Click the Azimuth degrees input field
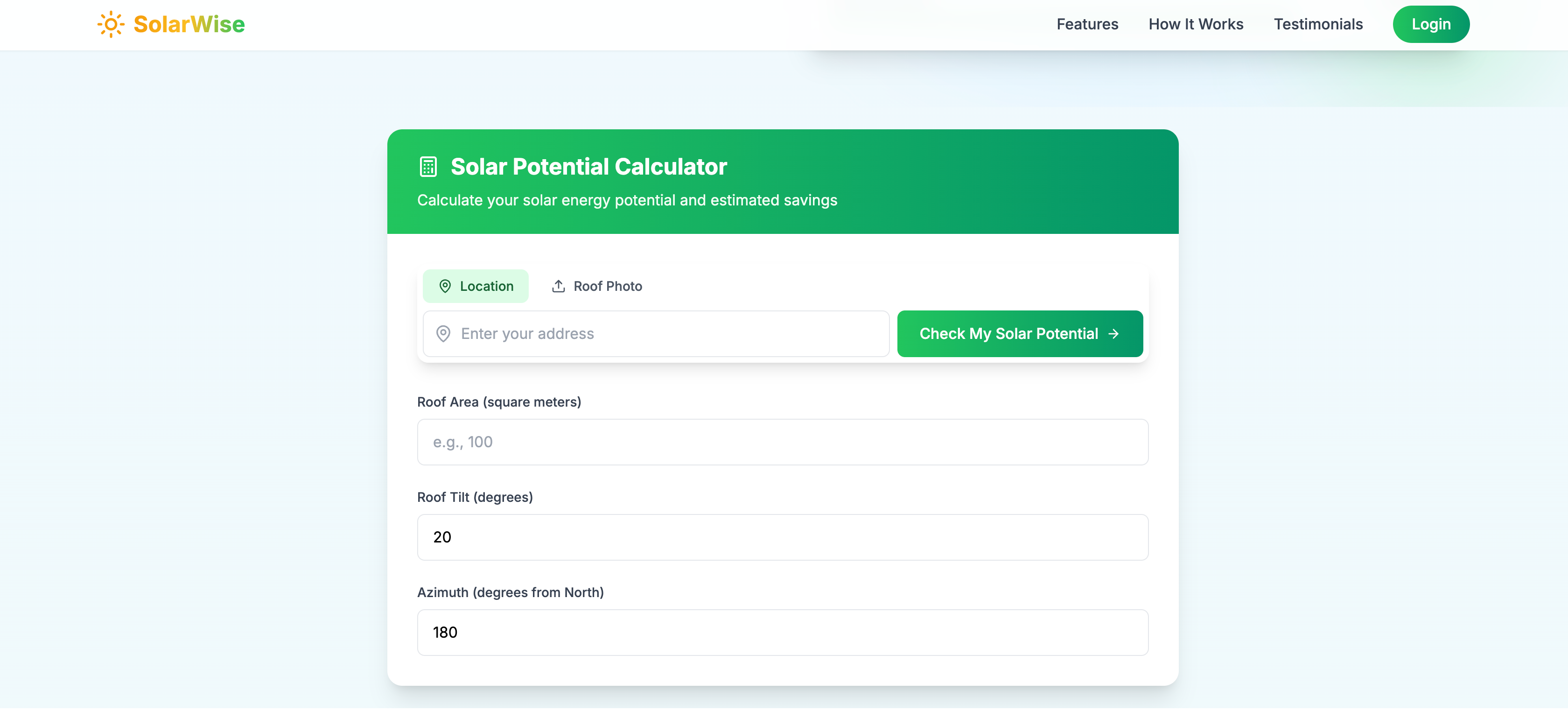This screenshot has height=718, width=1568. point(782,632)
